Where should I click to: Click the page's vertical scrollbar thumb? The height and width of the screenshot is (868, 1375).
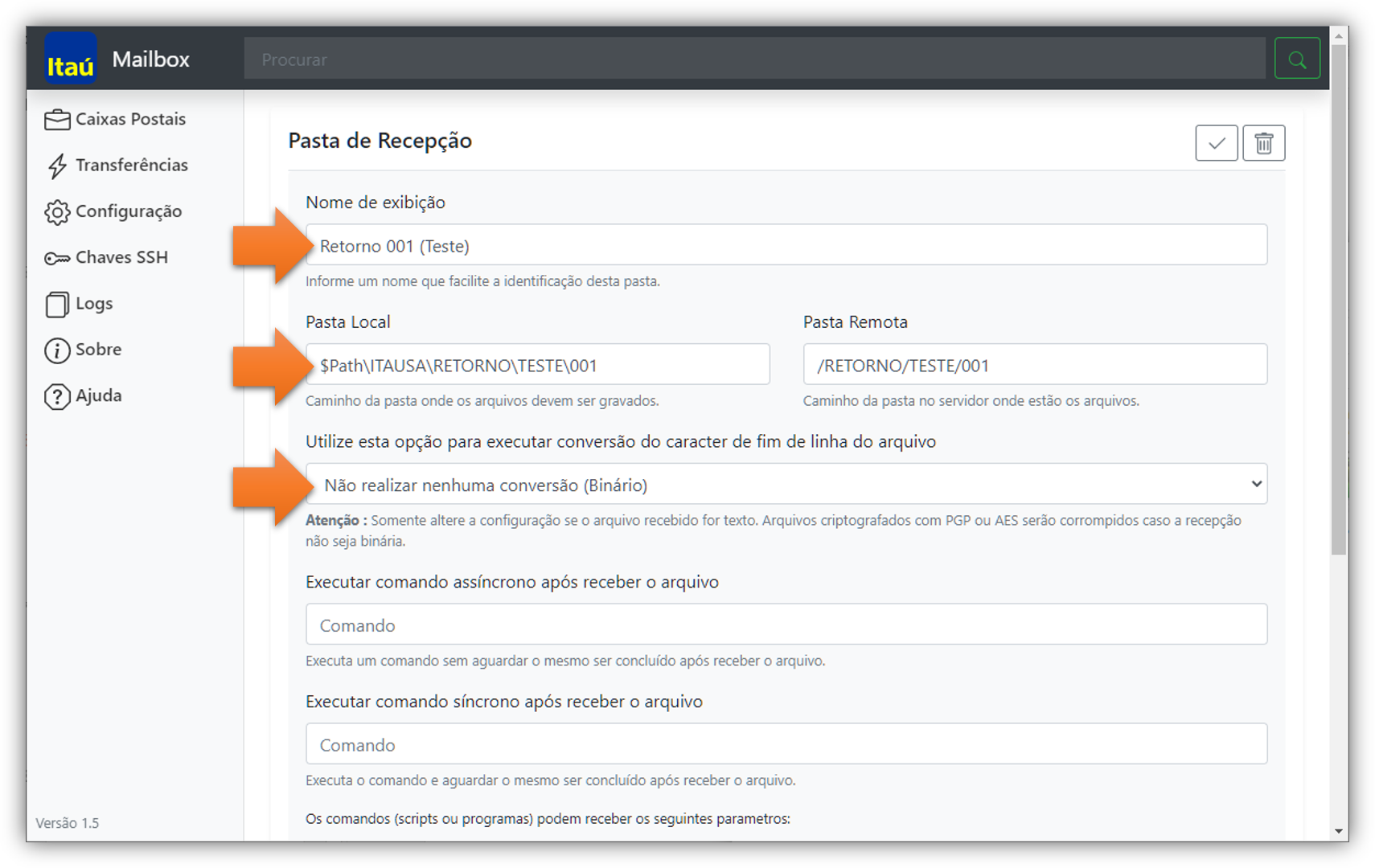pyautogui.click(x=1339, y=299)
